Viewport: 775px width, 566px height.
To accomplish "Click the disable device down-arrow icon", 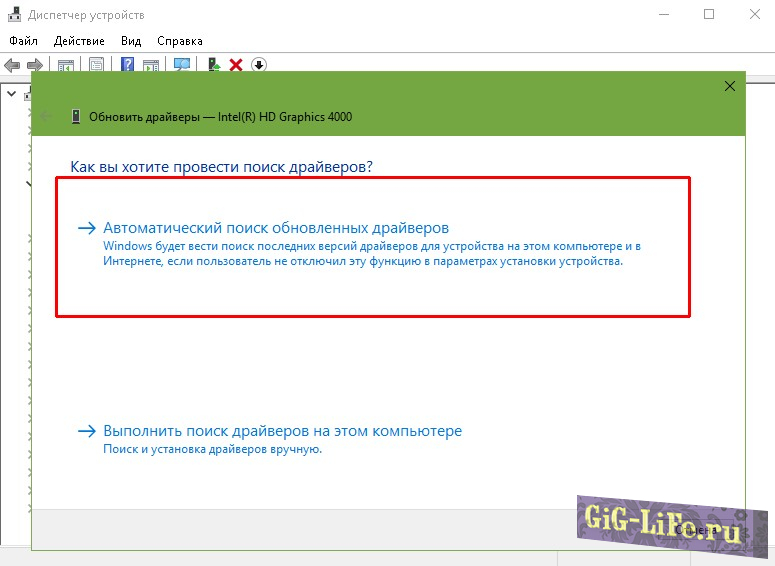I will [x=258, y=65].
